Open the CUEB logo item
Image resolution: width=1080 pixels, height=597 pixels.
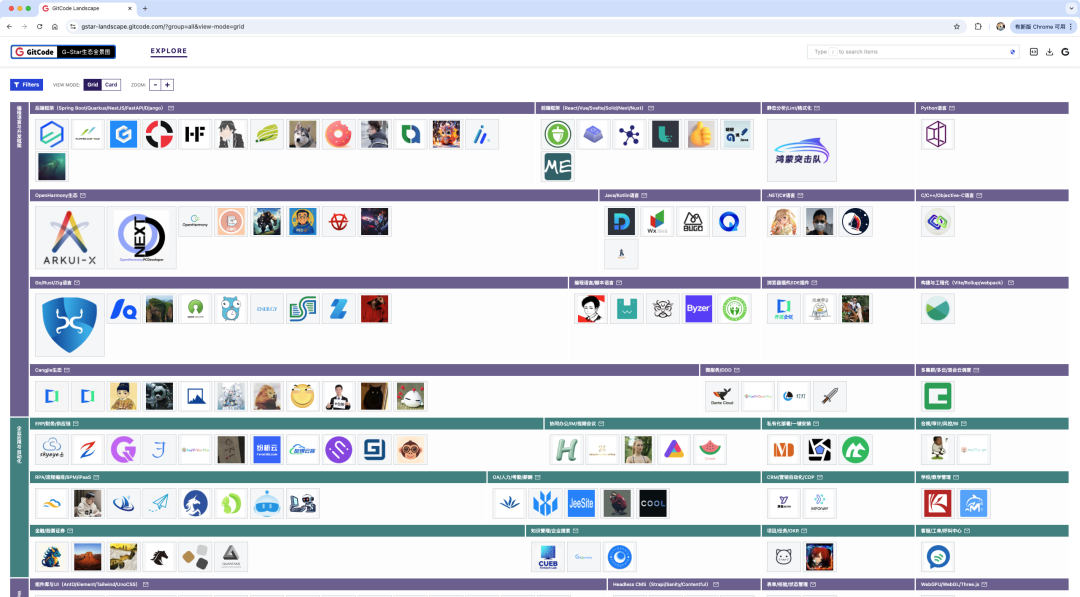coord(548,556)
